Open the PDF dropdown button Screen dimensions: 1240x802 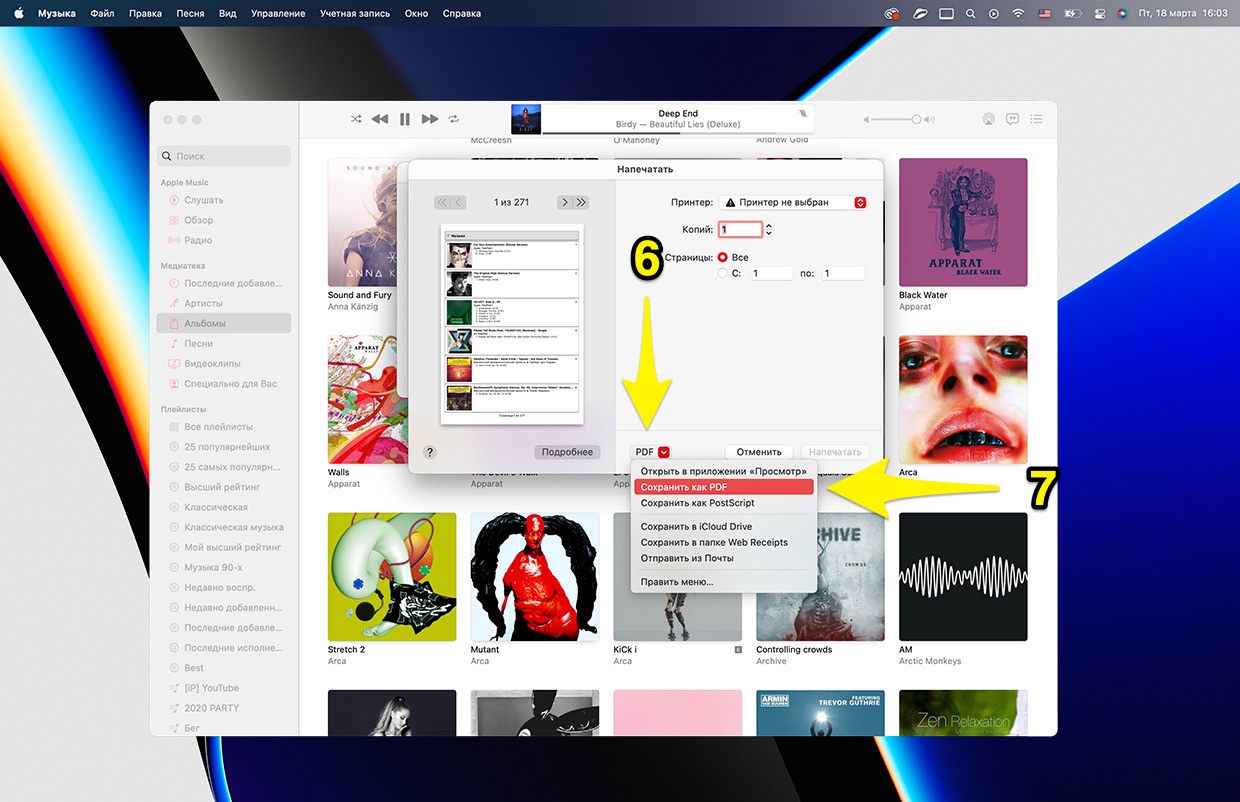653,452
